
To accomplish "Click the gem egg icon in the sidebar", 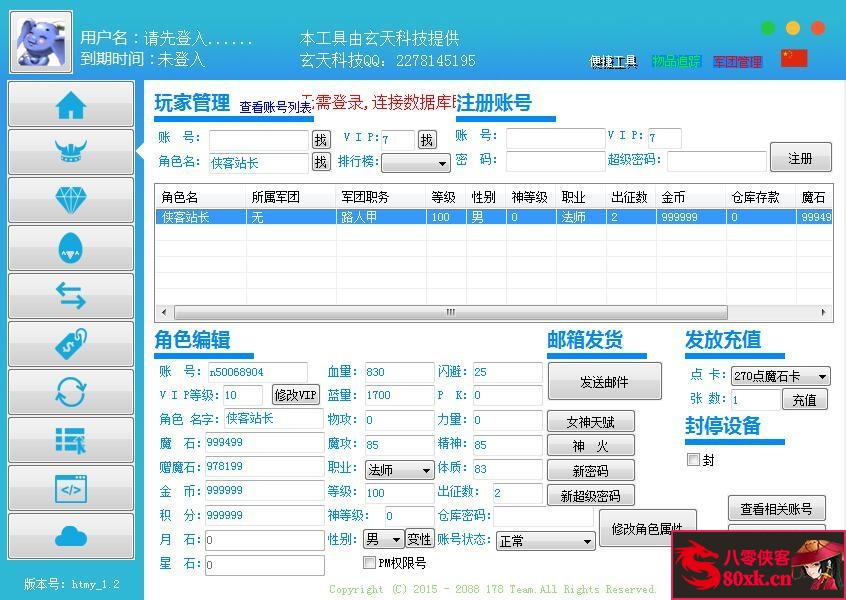I will (x=69, y=247).
